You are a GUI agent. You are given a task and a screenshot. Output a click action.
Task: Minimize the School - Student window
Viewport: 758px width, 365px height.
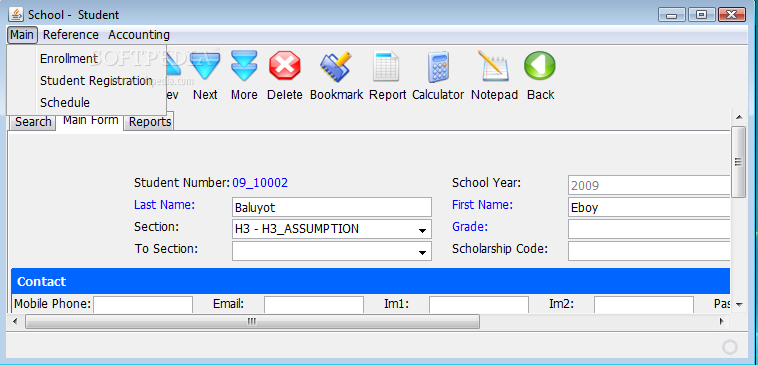[x=672, y=15]
